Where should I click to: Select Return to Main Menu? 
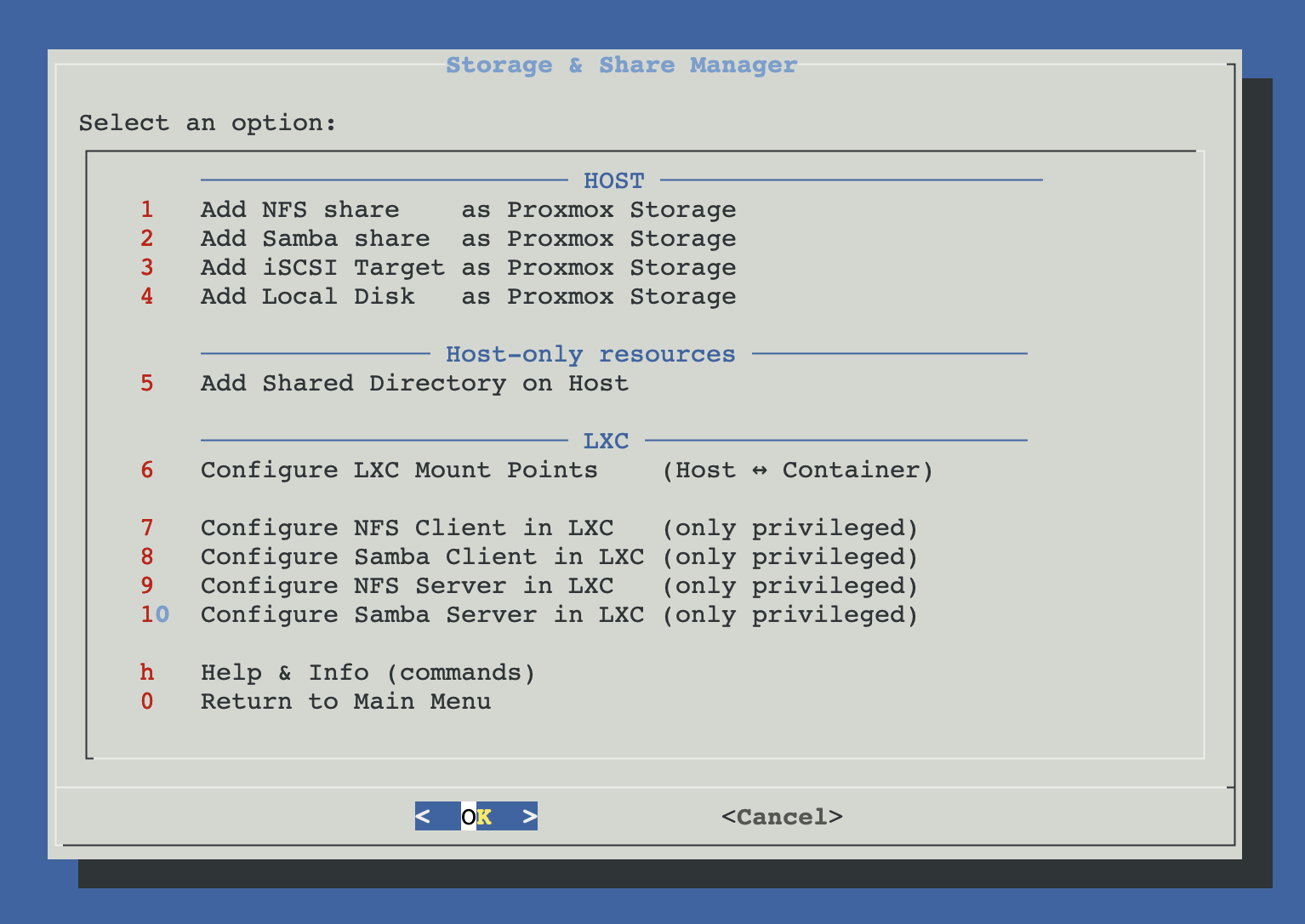pyautogui.click(x=316, y=702)
